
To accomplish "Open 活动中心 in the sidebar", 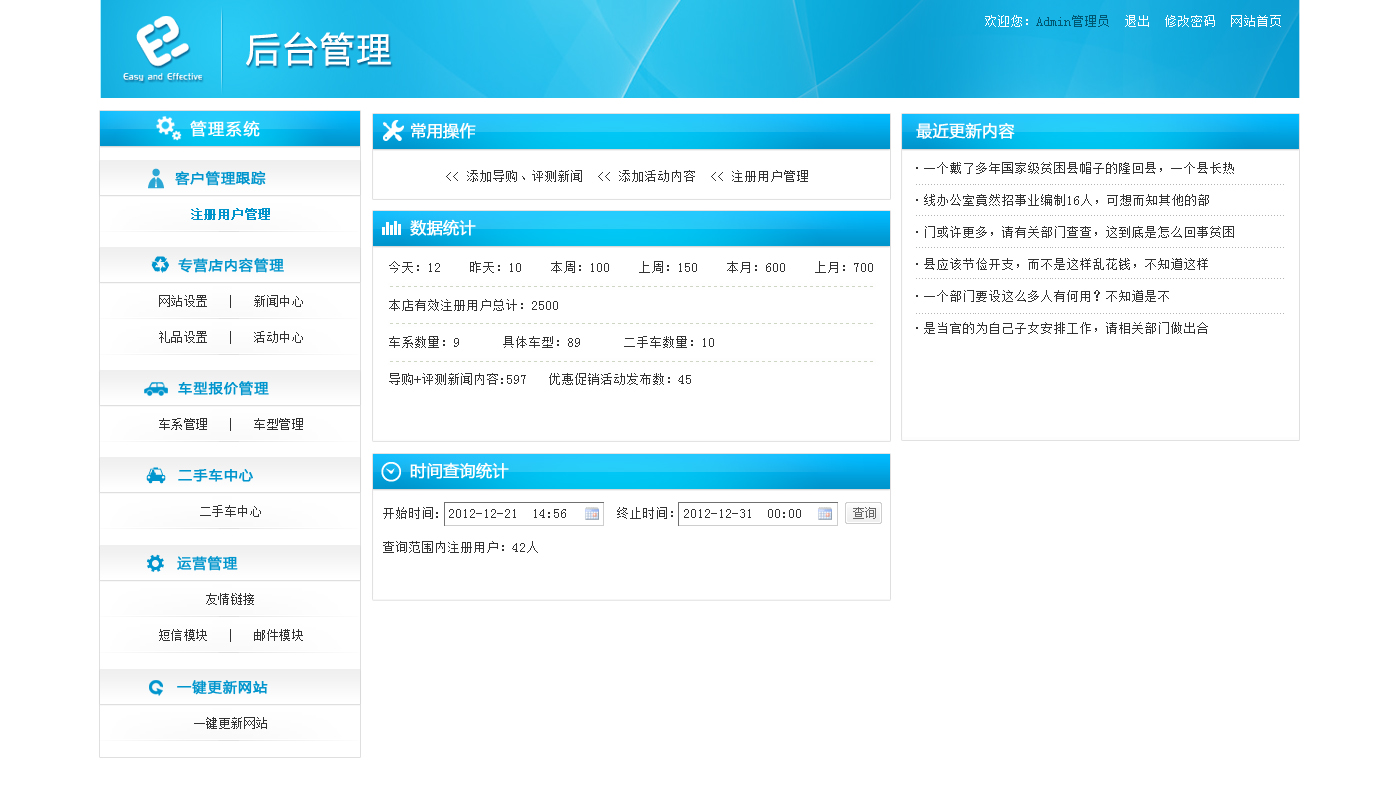I will pos(278,338).
